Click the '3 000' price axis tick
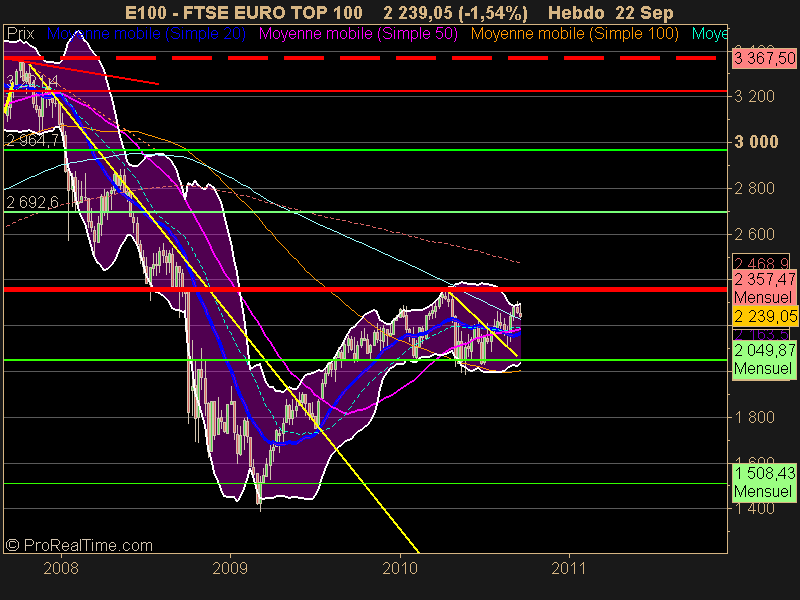This screenshot has height=600, width=800. pos(756,142)
